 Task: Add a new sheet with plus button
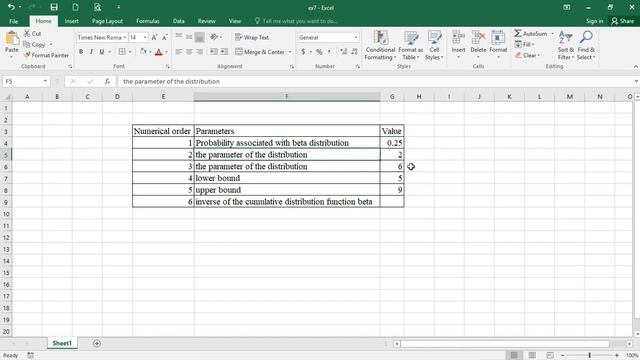click(x=97, y=343)
